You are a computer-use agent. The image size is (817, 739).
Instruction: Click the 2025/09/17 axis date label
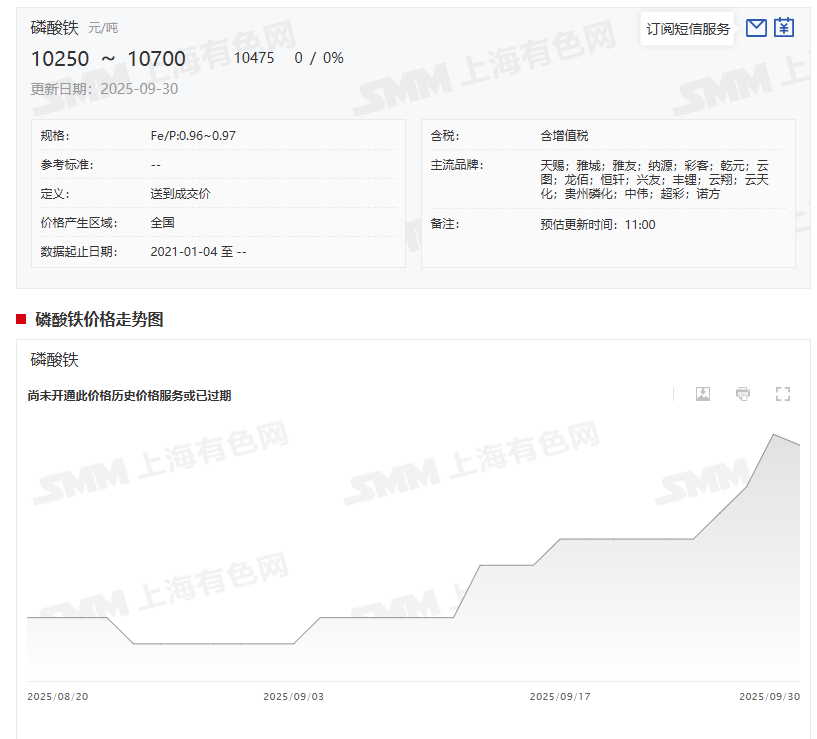560,696
